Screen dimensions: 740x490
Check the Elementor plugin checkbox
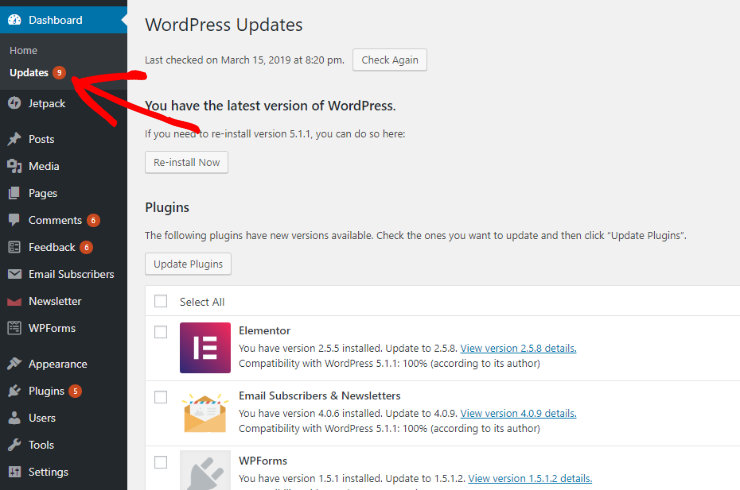click(160, 332)
